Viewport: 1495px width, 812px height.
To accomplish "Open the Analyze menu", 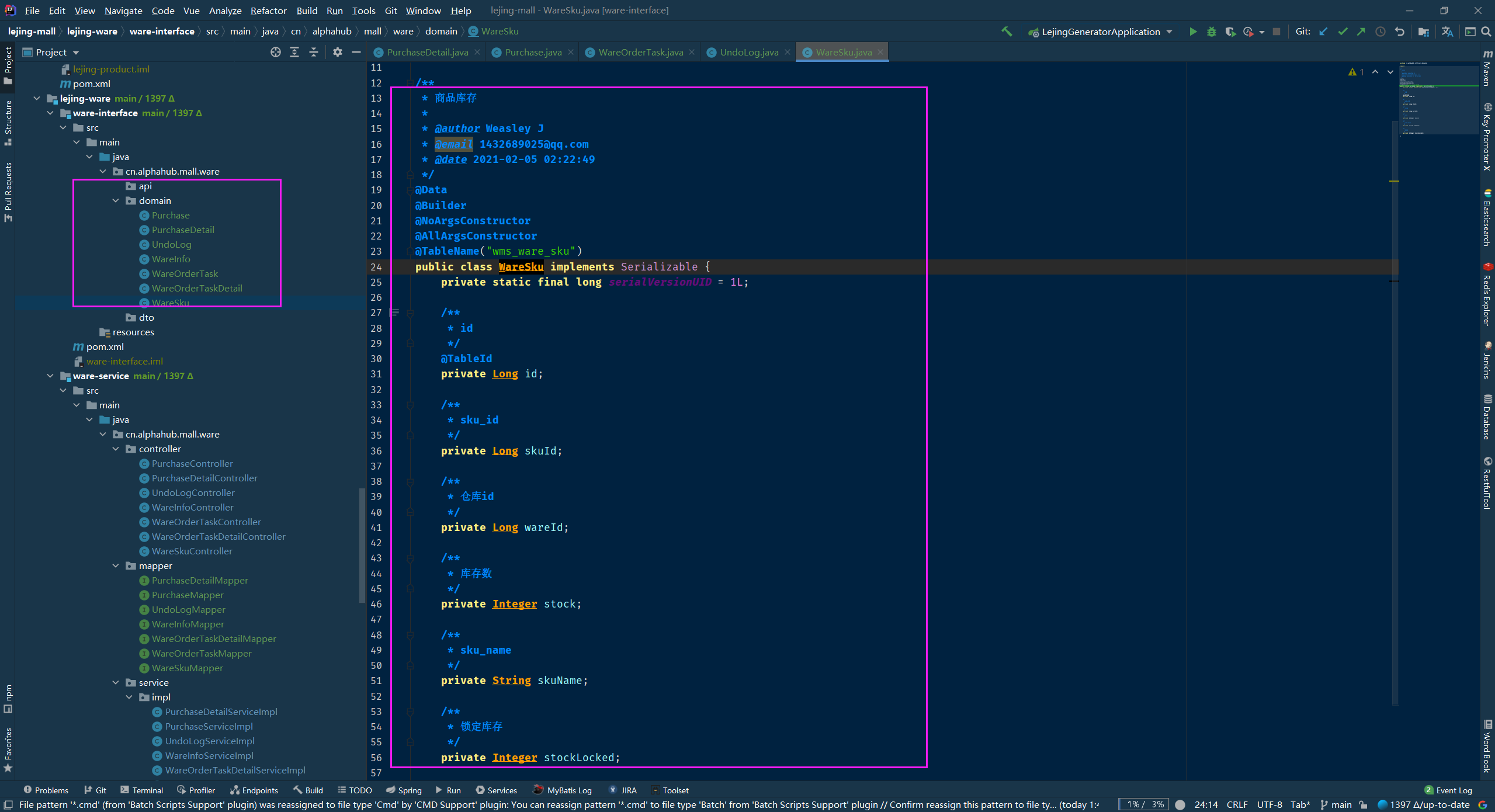I will click(225, 11).
